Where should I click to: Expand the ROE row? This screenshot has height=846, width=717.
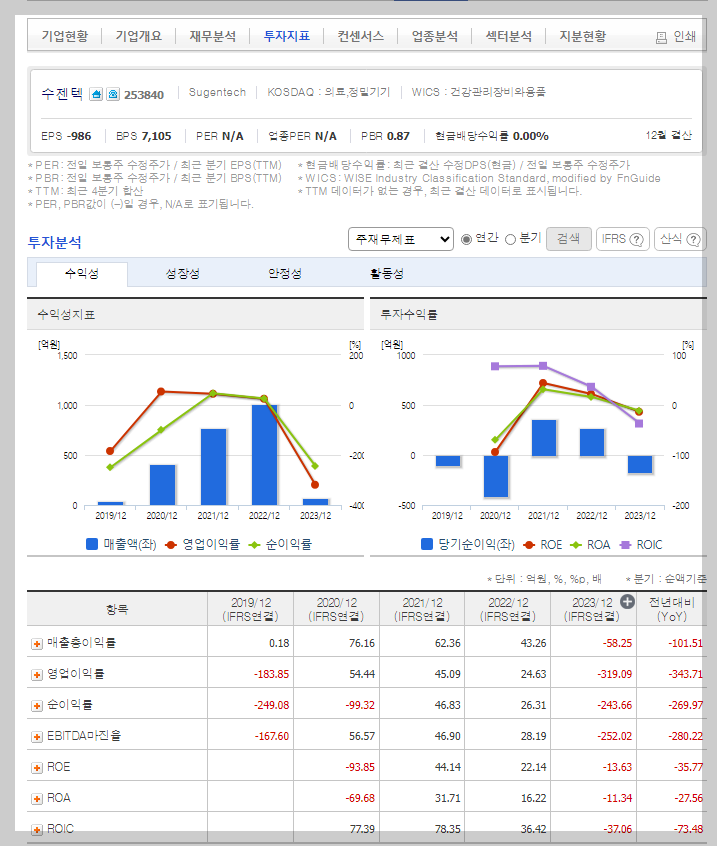[x=37, y=768]
